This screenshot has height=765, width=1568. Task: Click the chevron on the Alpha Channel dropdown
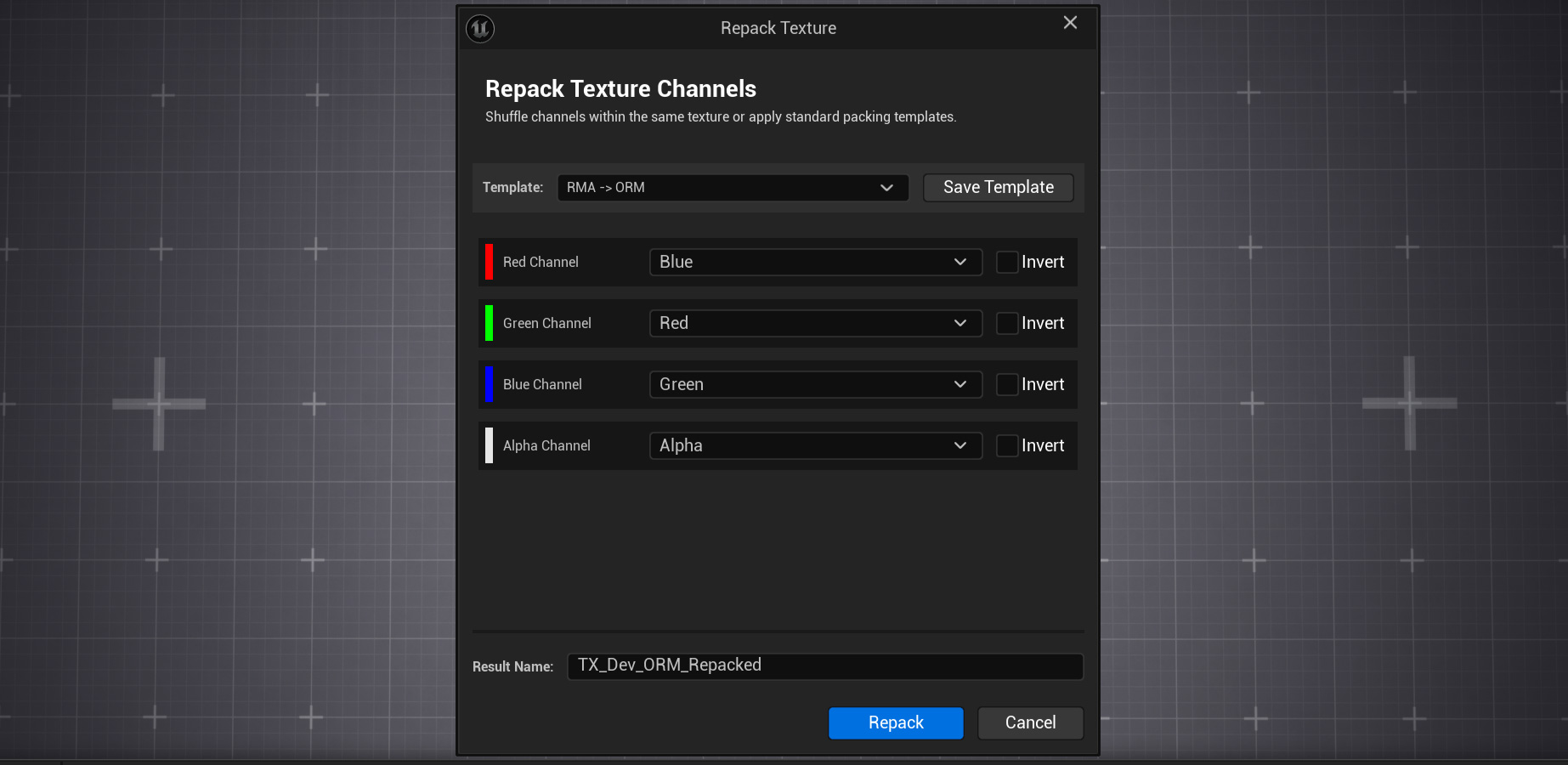click(x=959, y=445)
